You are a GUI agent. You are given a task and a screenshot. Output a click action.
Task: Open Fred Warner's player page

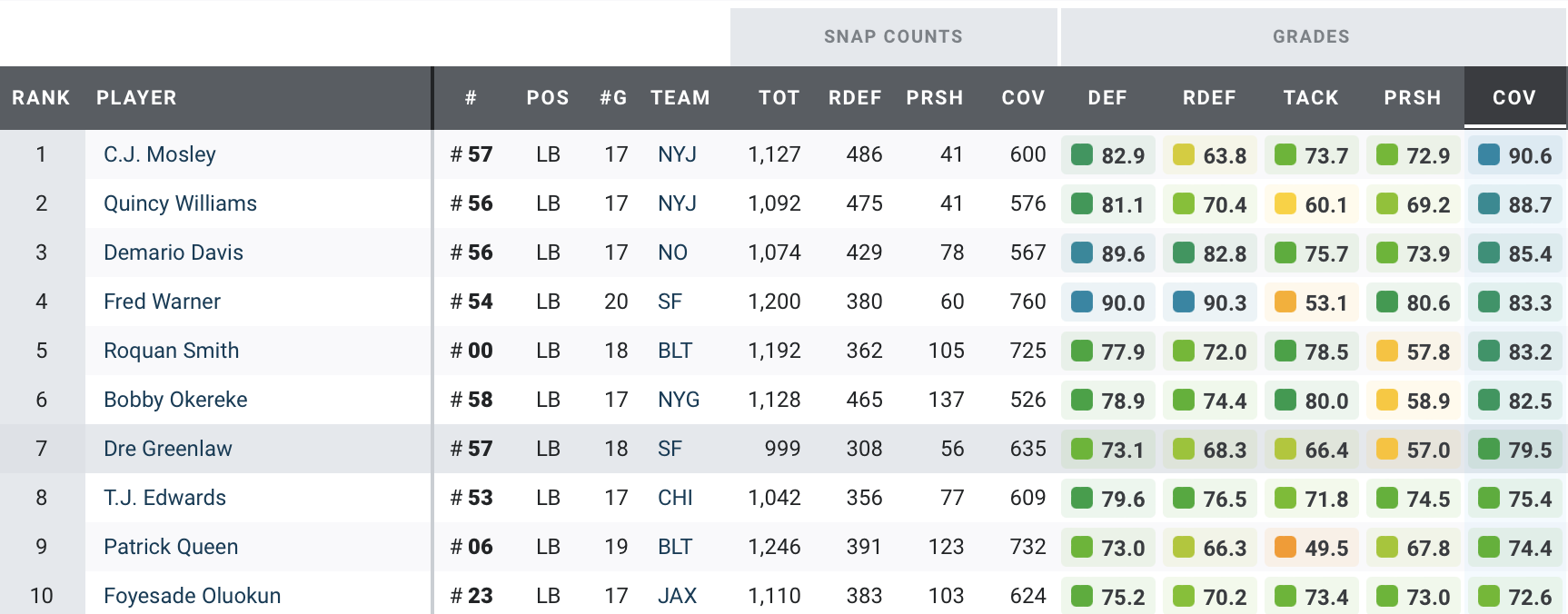[162, 302]
